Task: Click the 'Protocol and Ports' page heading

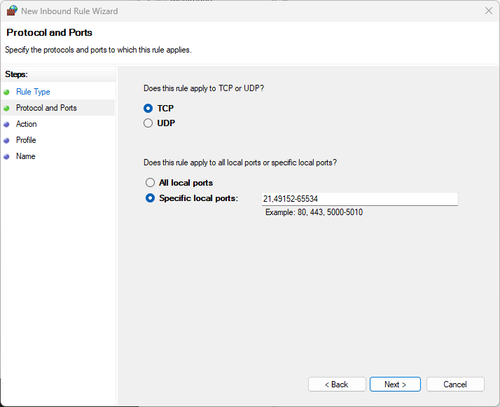Action: pos(49,32)
